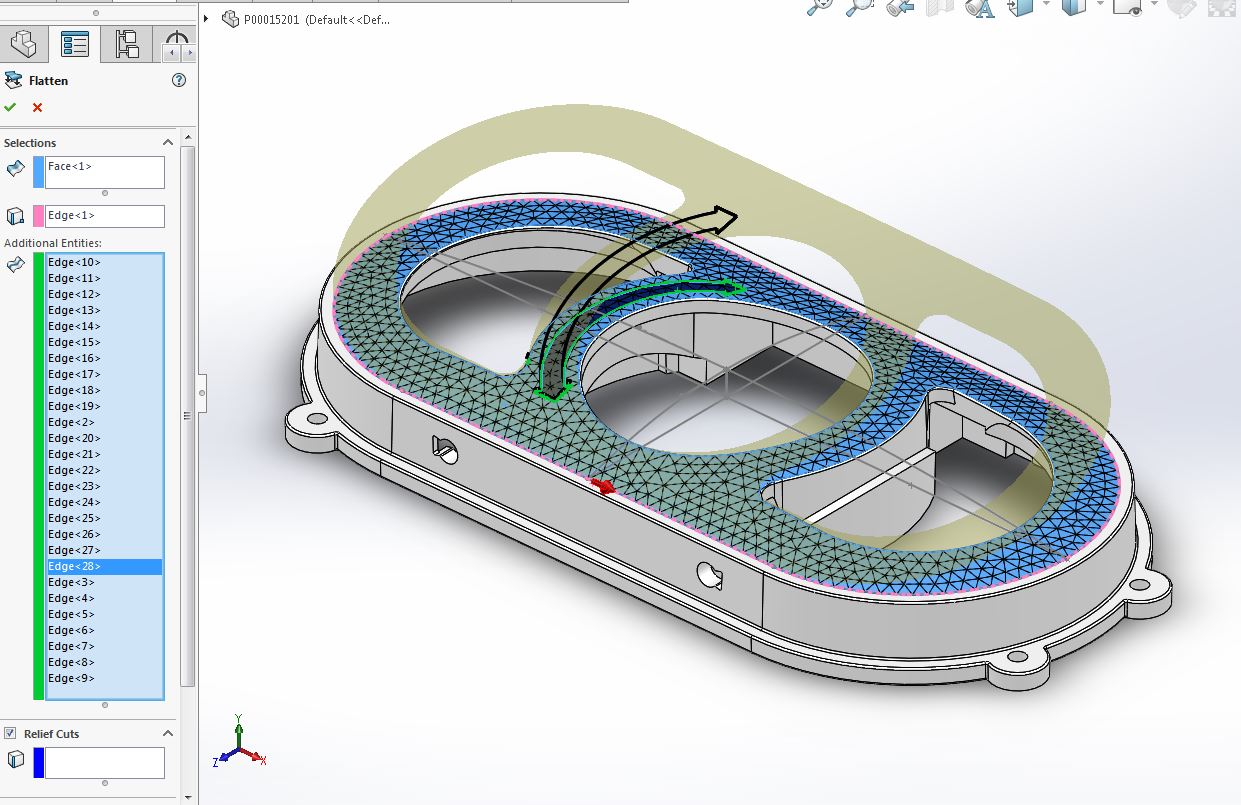Image resolution: width=1241 pixels, height=805 pixels.
Task: Select Edge<7> in Additional Entities
Action: [x=105, y=646]
